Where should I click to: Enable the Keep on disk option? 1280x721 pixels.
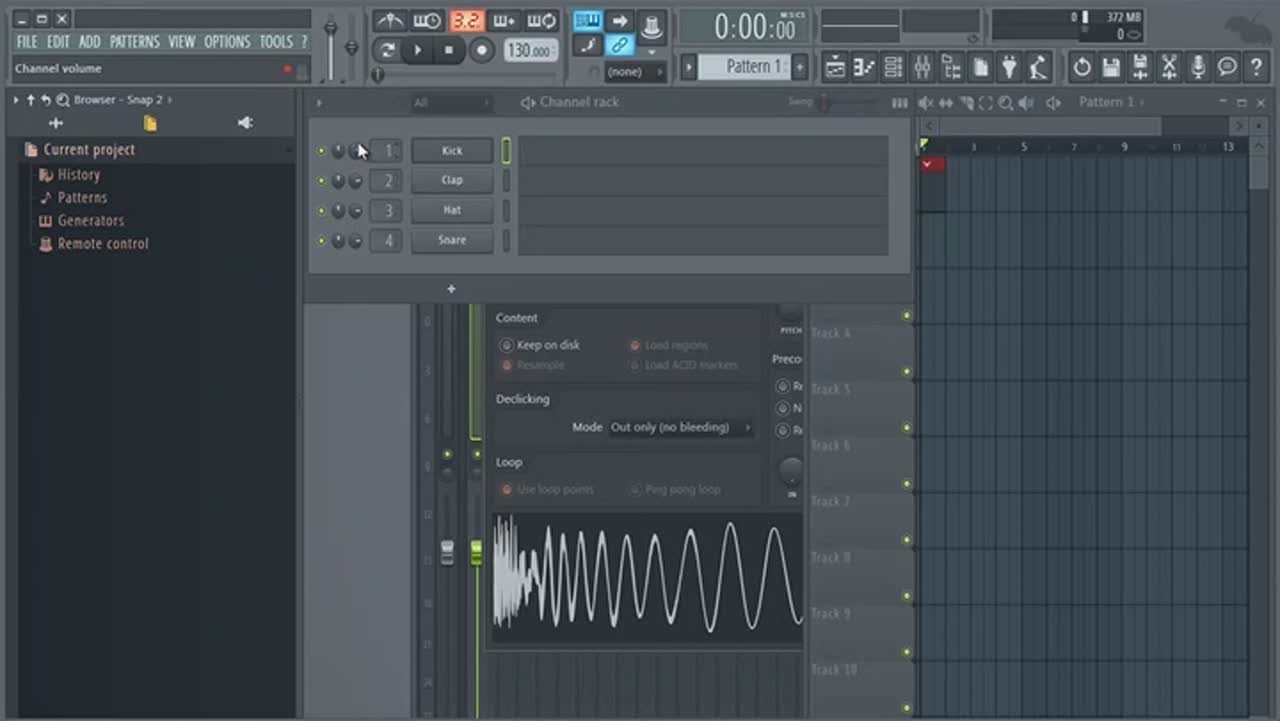coord(506,345)
